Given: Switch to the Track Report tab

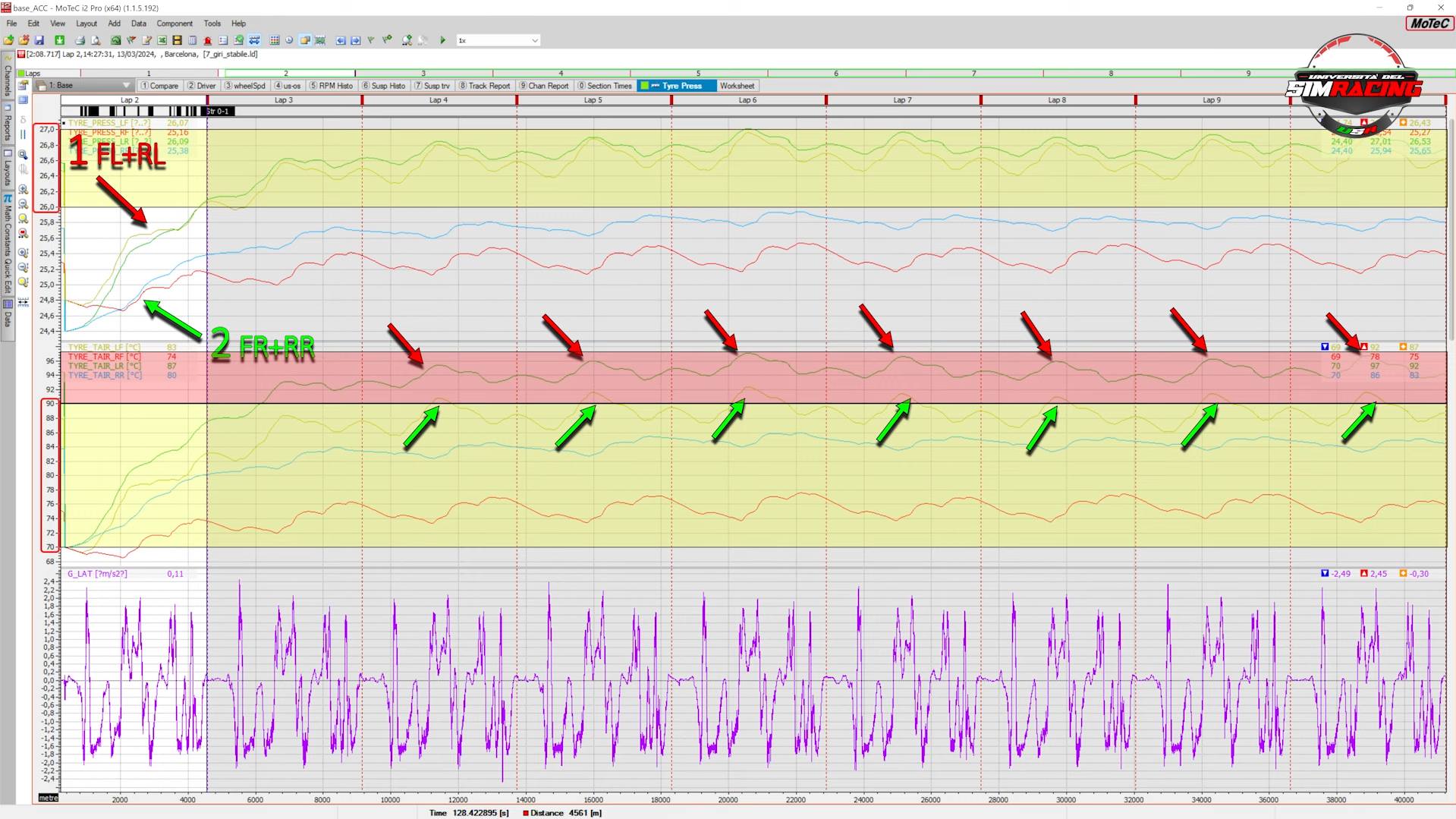Looking at the screenshot, I should click(484, 86).
